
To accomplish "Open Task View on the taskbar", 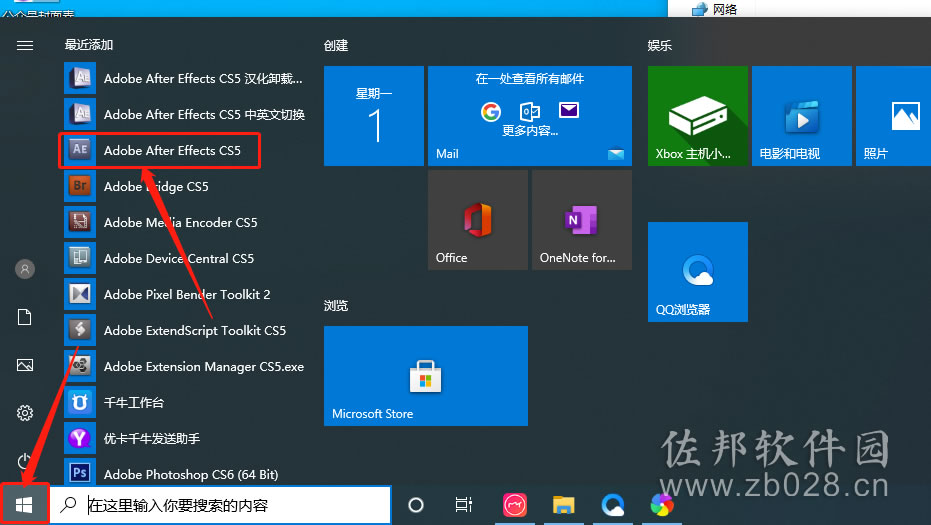I will click(x=464, y=505).
